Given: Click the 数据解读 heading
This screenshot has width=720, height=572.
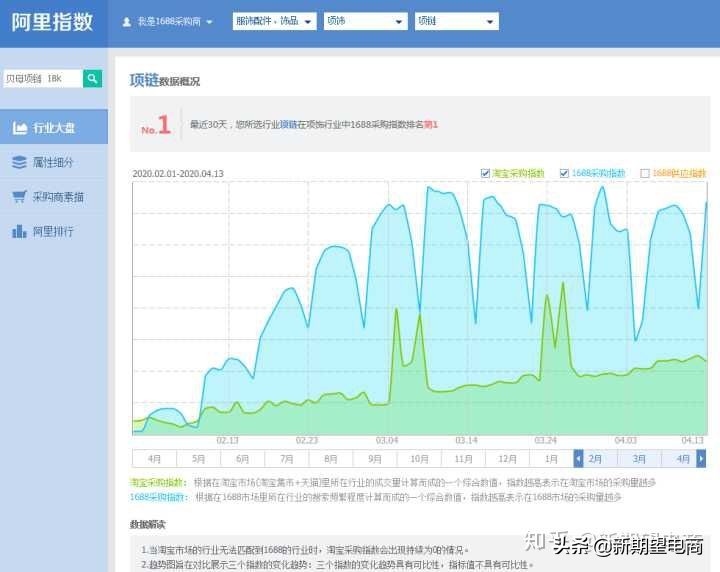Looking at the screenshot, I should [x=147, y=524].
